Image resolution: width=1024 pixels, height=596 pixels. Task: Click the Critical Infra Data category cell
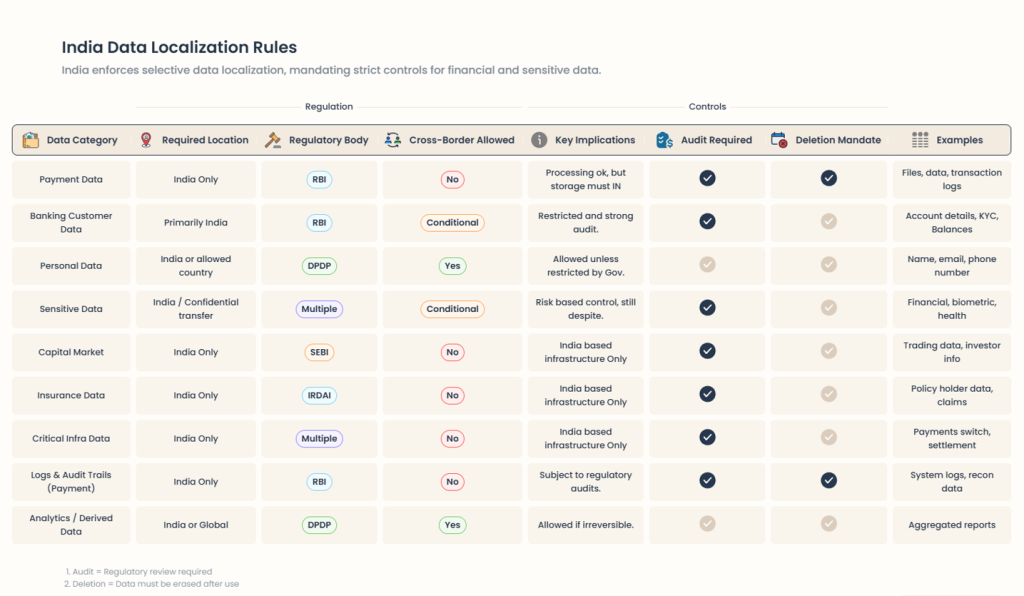(x=71, y=438)
